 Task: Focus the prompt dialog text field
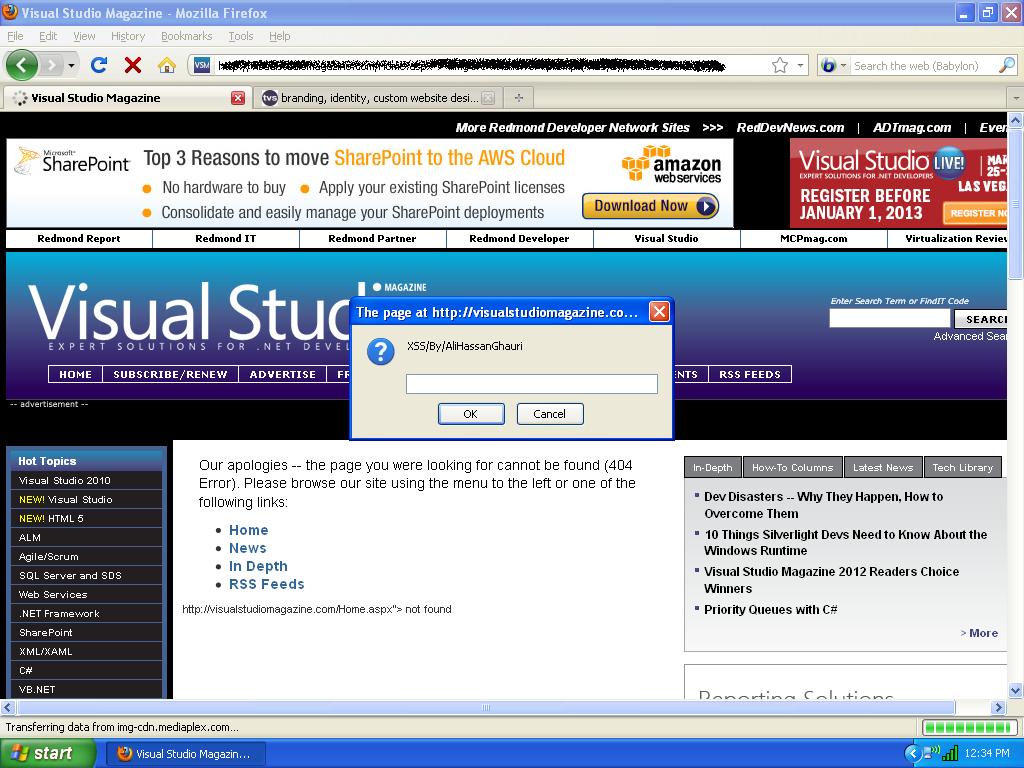[x=532, y=384]
